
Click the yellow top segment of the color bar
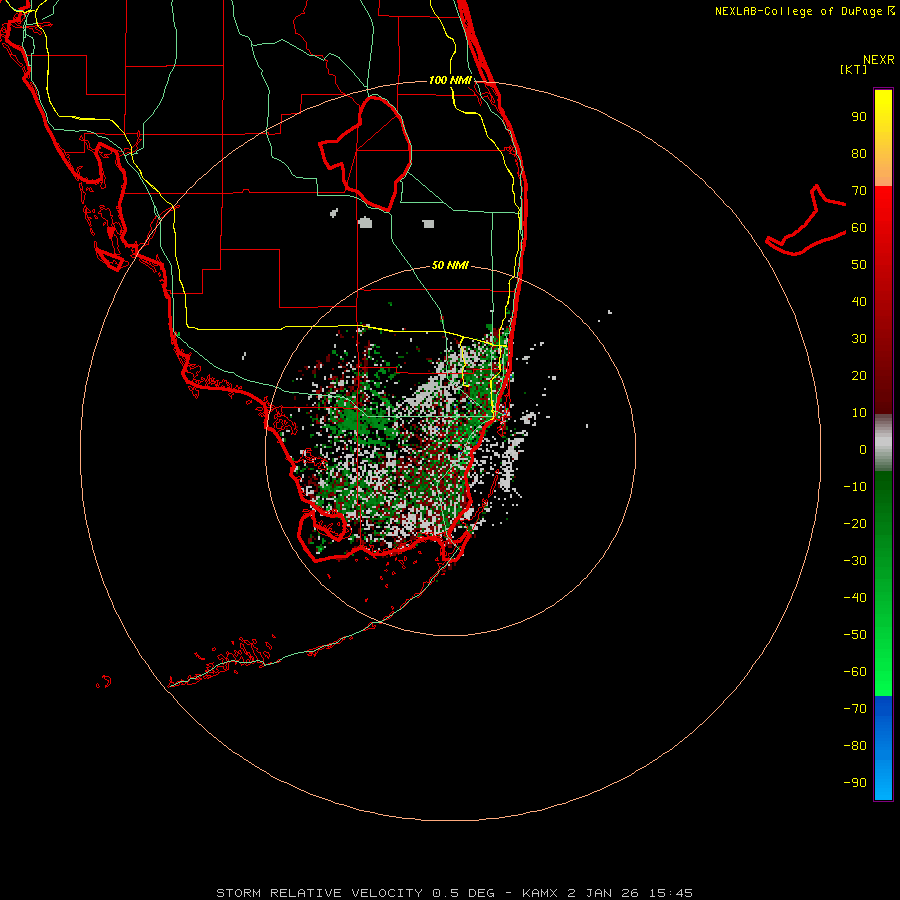coord(883,138)
